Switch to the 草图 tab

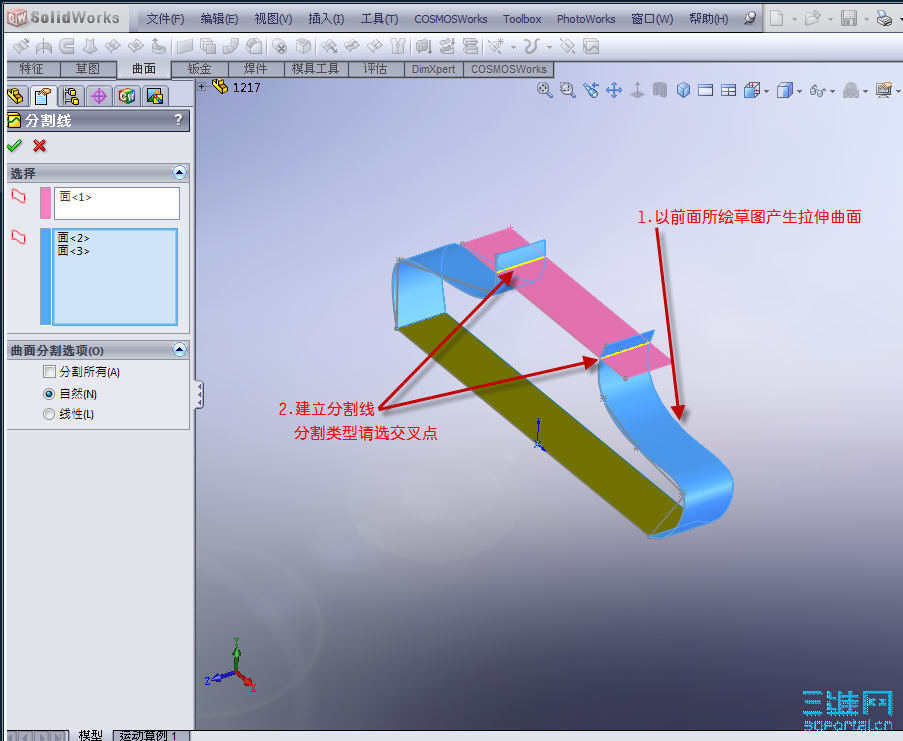click(x=88, y=69)
